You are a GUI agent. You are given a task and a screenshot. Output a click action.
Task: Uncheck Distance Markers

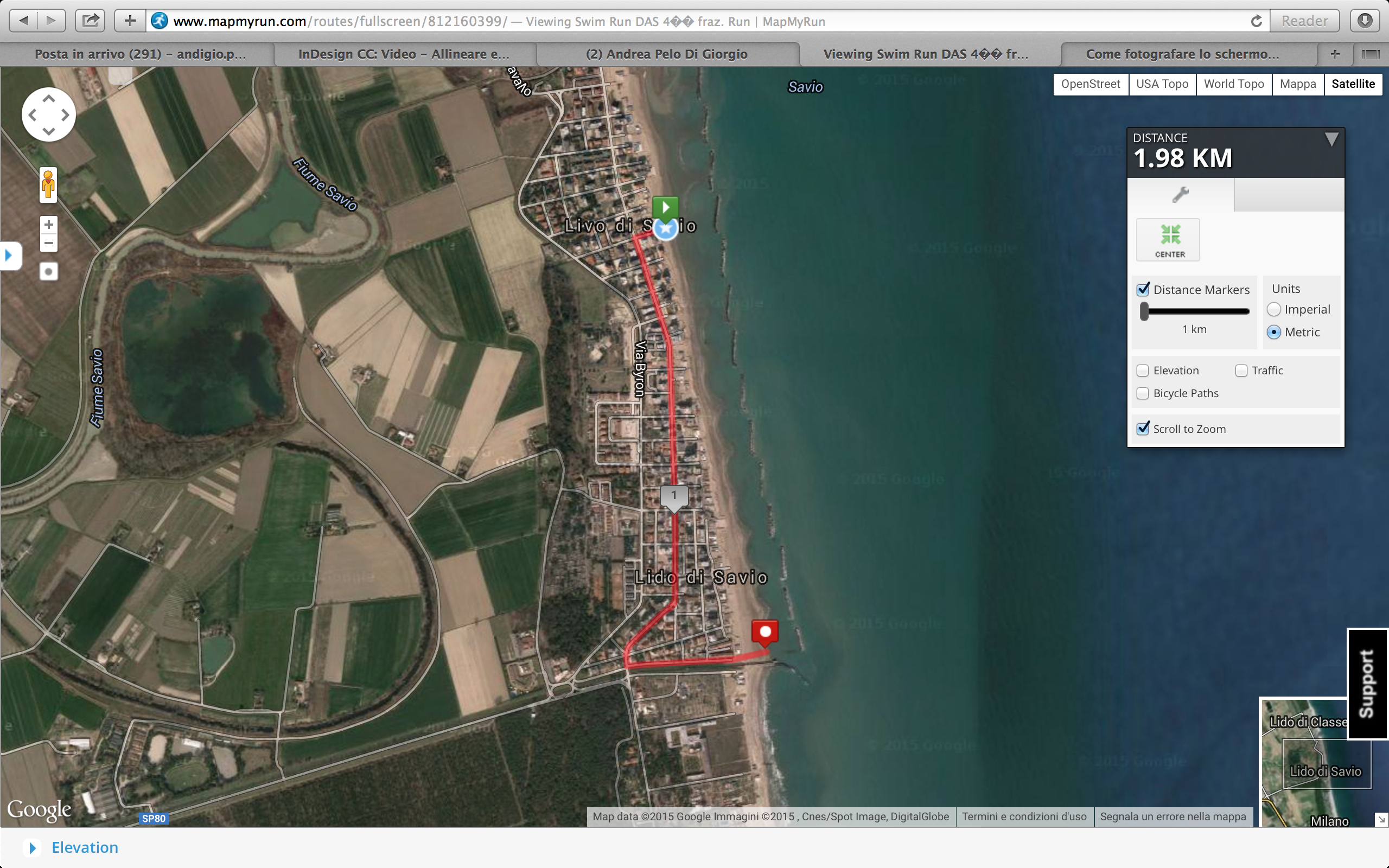point(1143,289)
